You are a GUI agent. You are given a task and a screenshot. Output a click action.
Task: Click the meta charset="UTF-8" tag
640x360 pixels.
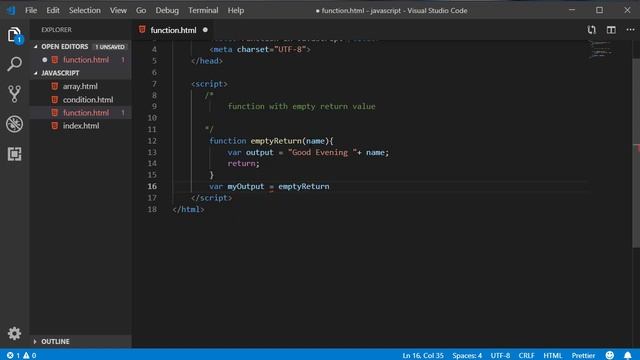tap(260, 49)
